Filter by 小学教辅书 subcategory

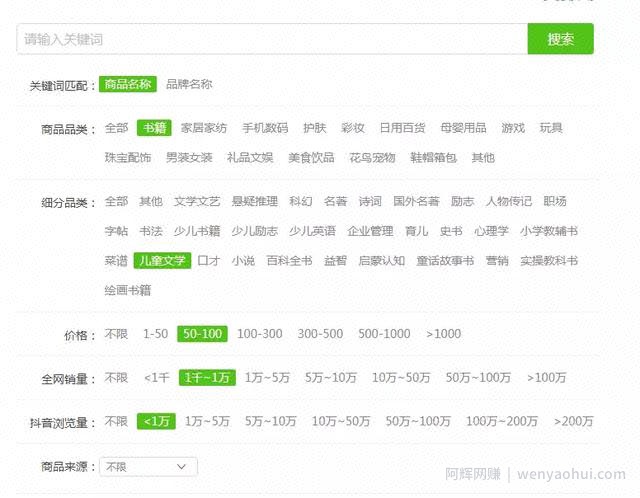[x=549, y=231]
